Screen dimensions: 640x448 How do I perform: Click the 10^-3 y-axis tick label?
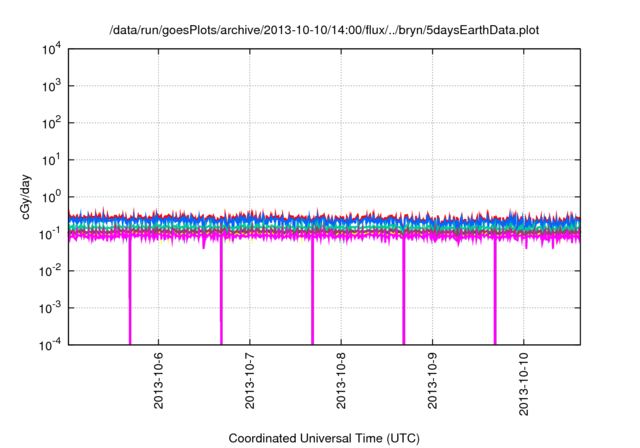(51, 308)
